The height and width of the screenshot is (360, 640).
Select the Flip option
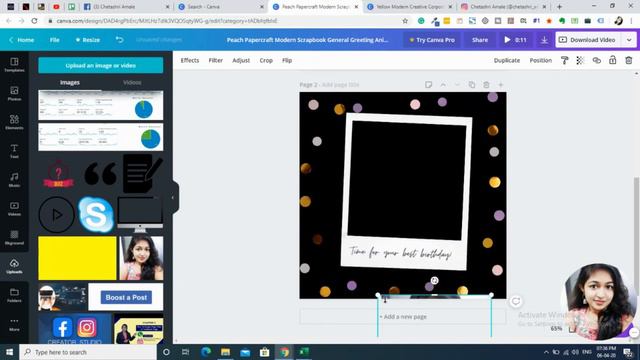(x=287, y=60)
